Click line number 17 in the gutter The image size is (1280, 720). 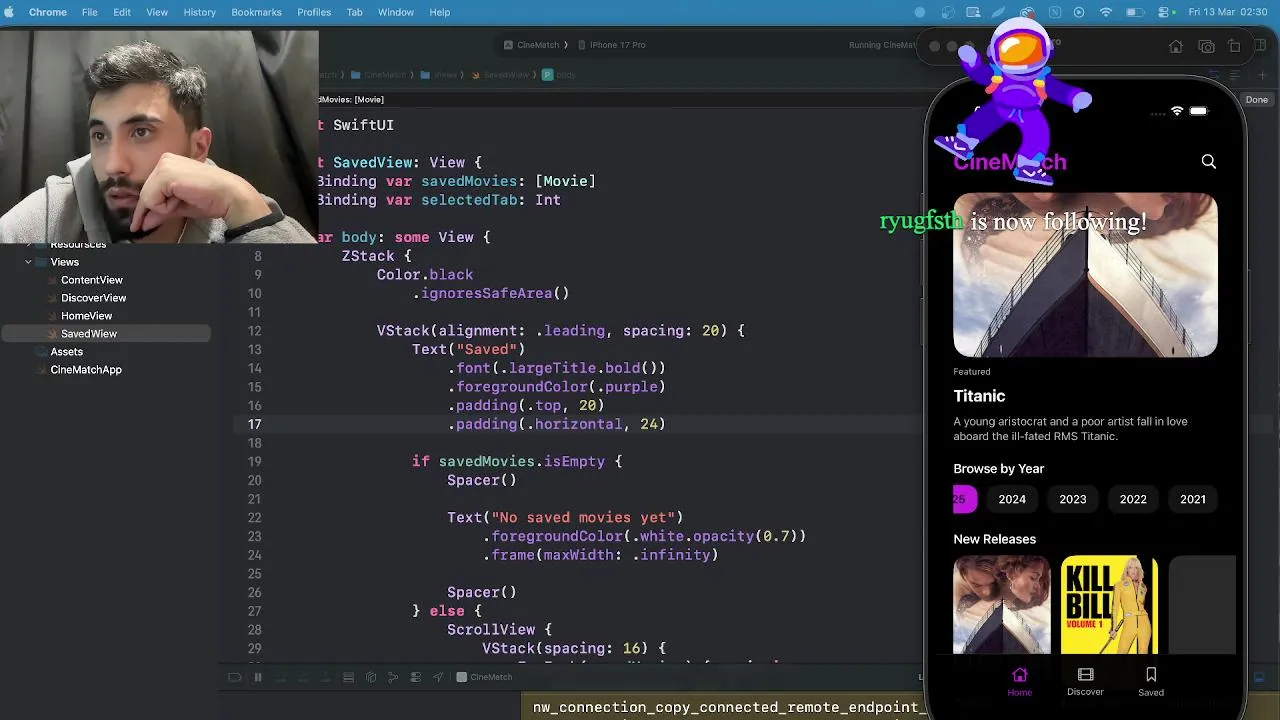(254, 424)
